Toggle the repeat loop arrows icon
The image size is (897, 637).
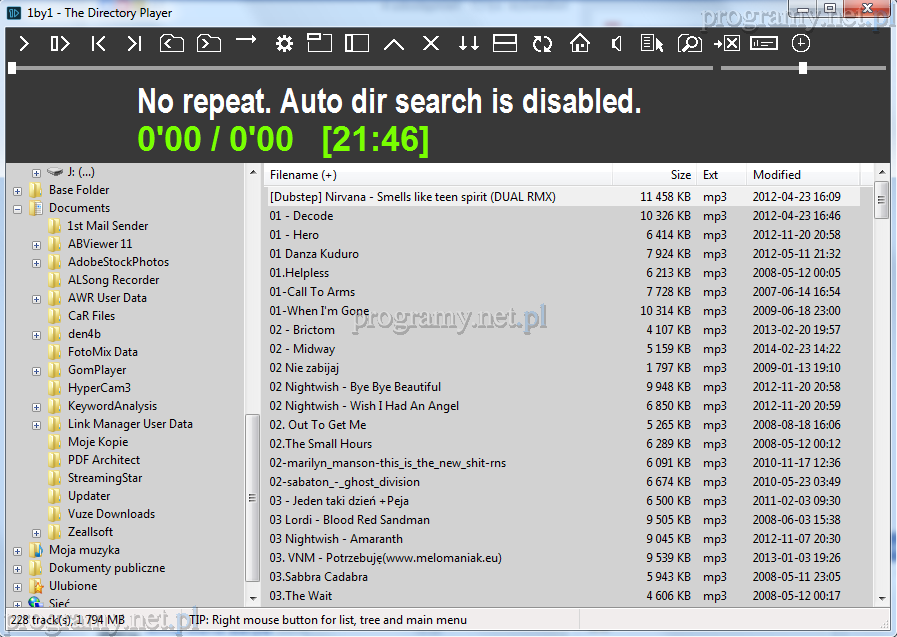[x=542, y=43]
